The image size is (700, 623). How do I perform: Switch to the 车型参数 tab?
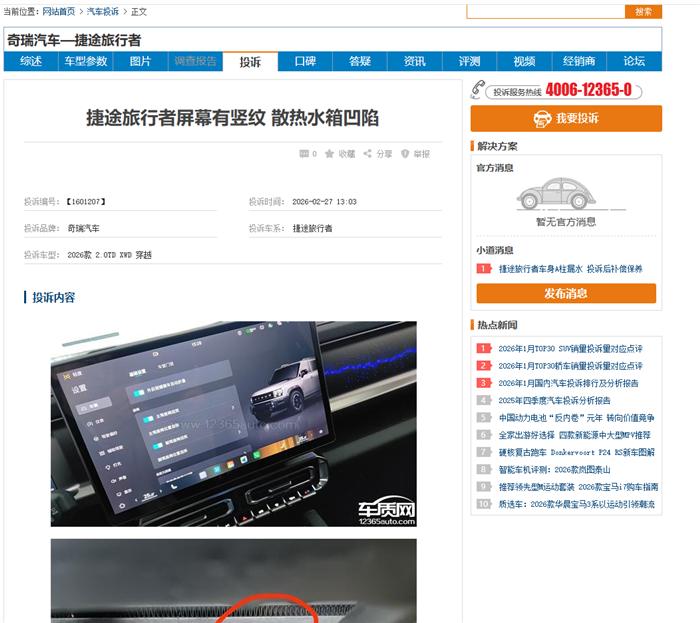[86, 62]
